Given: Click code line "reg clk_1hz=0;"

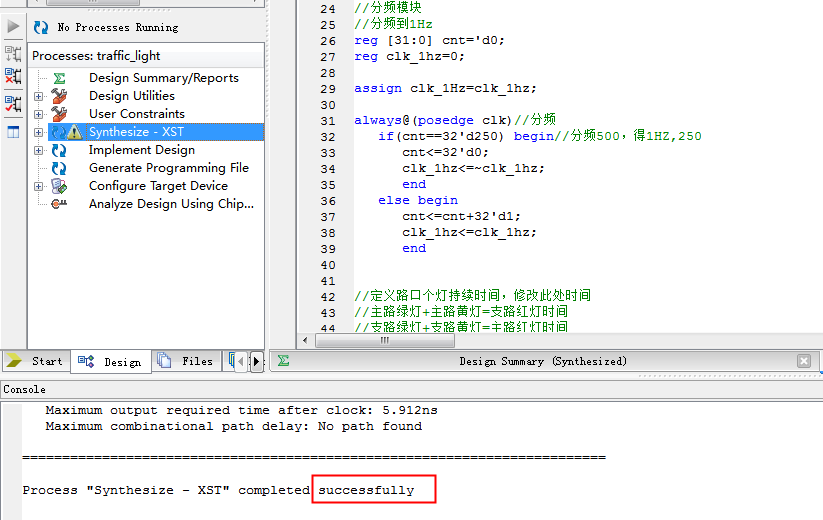Looking at the screenshot, I should tap(409, 56).
